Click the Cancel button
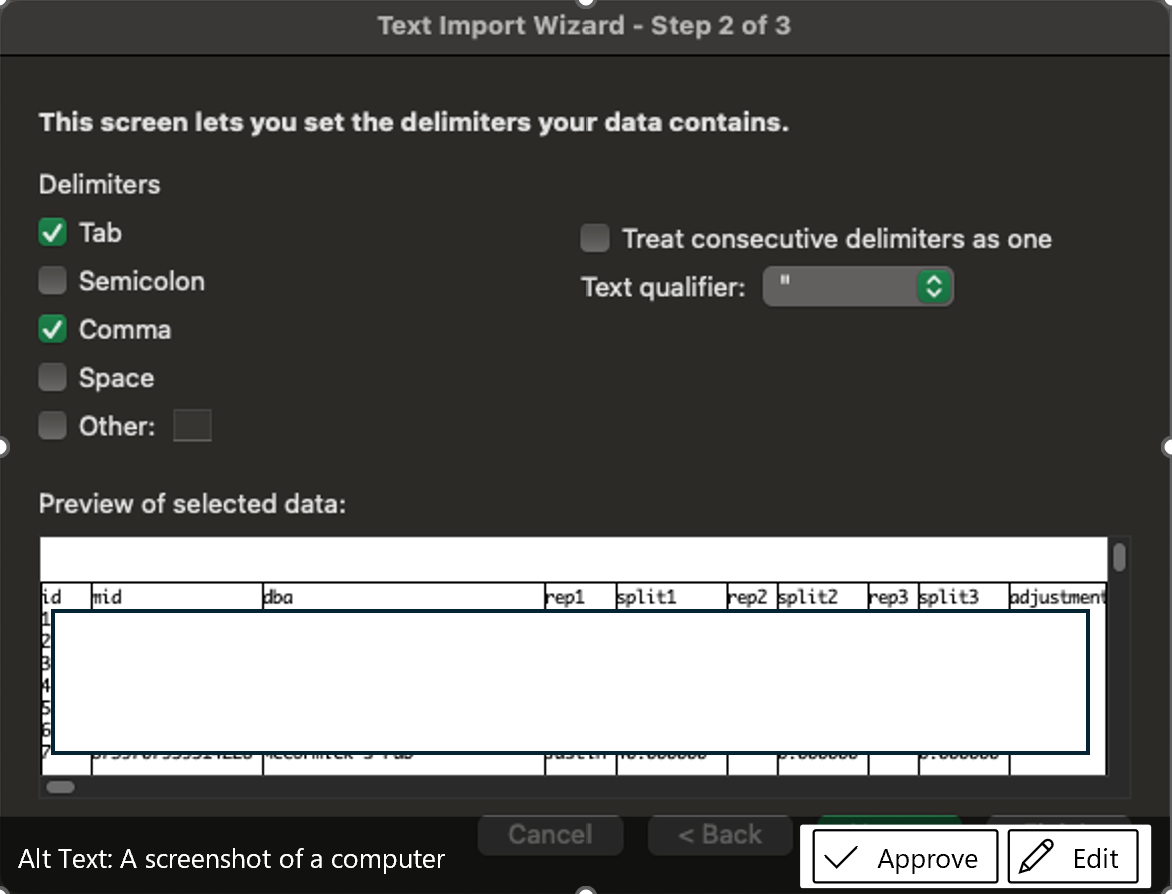Viewport: 1172px width, 894px height. tap(550, 834)
